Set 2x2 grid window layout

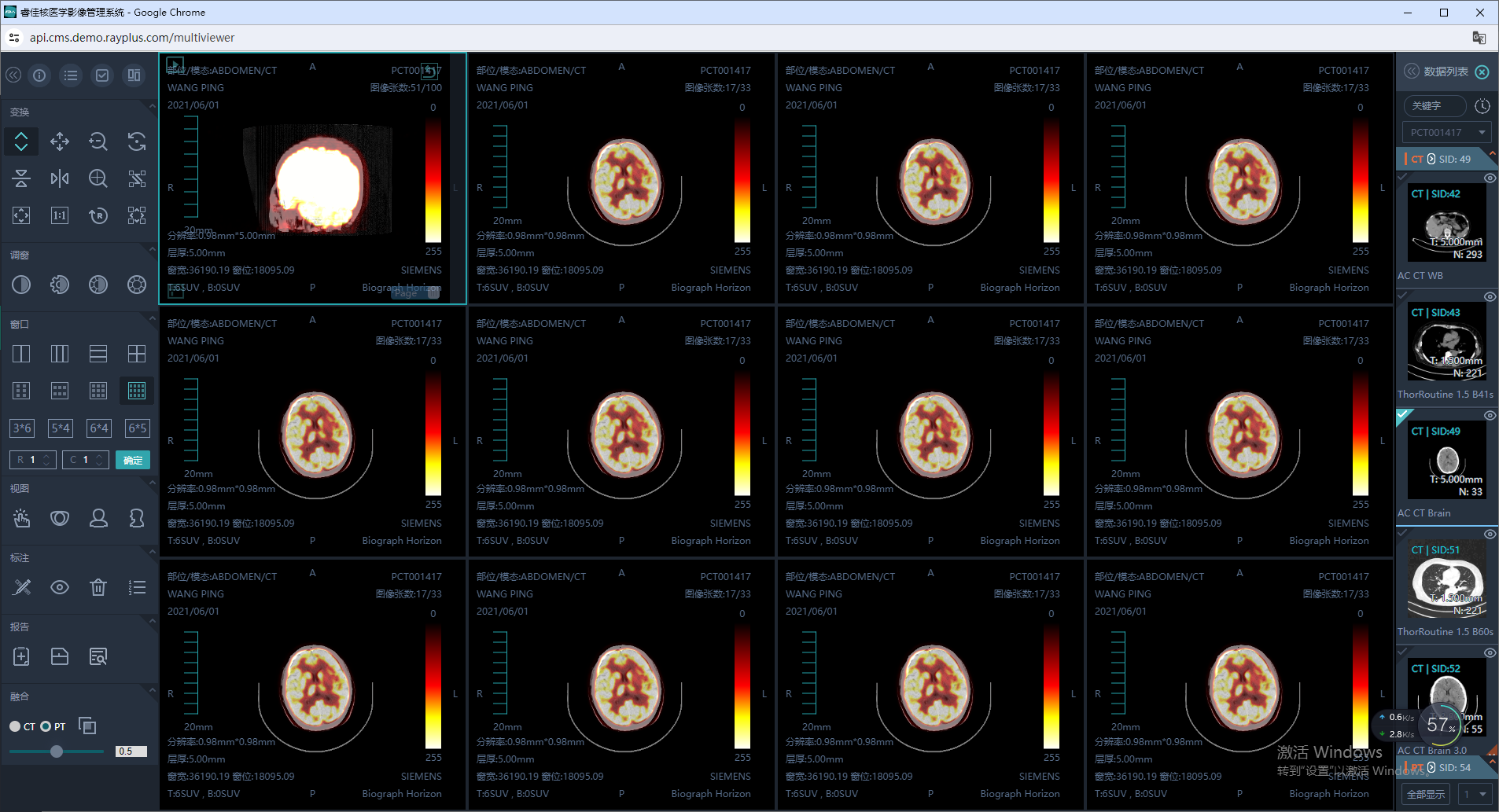coord(137,354)
